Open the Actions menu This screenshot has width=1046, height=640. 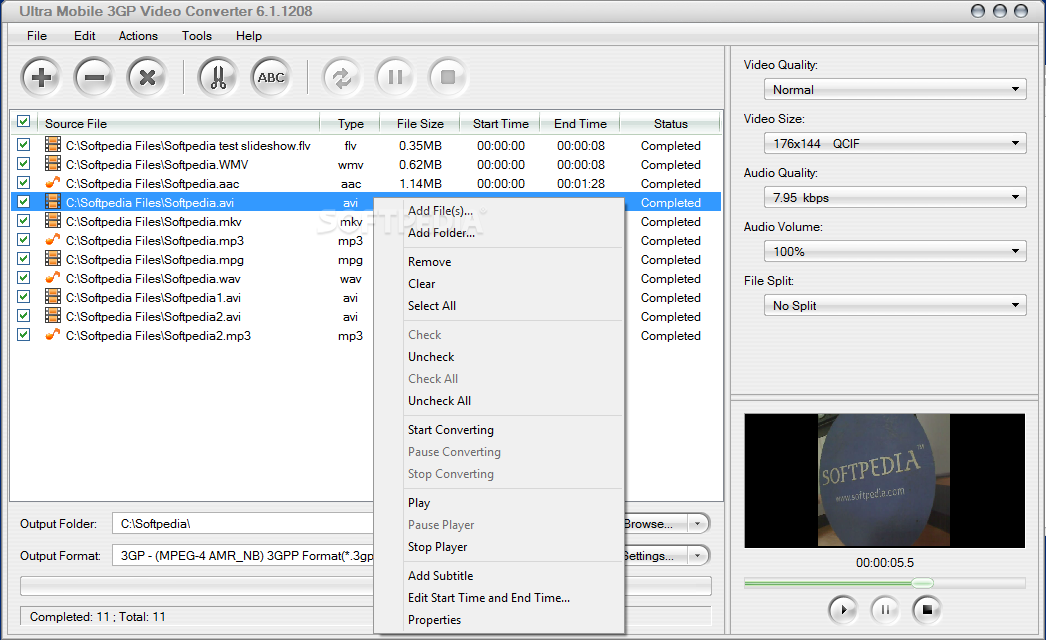[x=138, y=36]
